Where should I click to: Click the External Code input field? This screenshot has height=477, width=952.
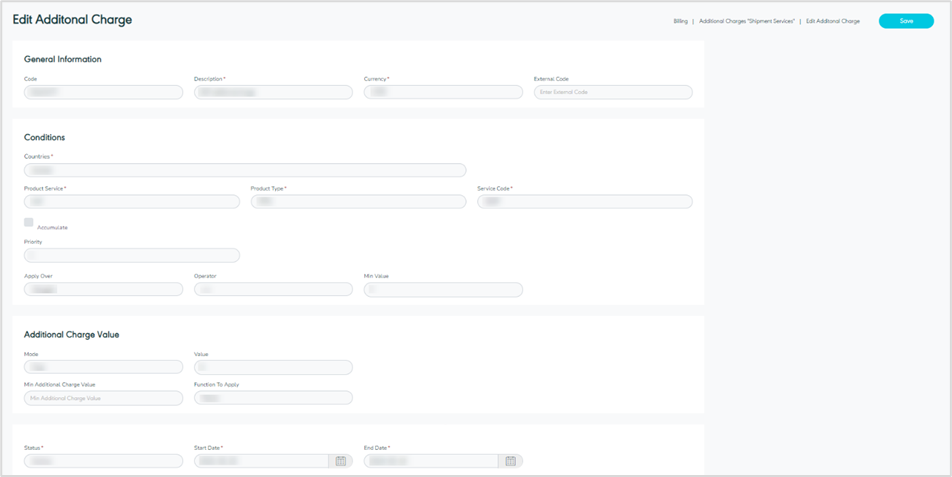pyautogui.click(x=613, y=92)
